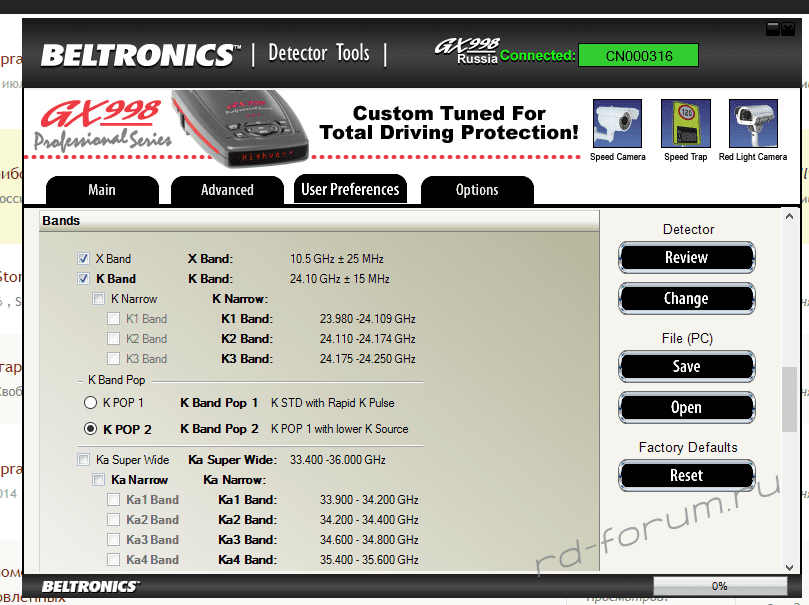
Task: Click the Detector Tools header title
Action: pyautogui.click(x=319, y=53)
